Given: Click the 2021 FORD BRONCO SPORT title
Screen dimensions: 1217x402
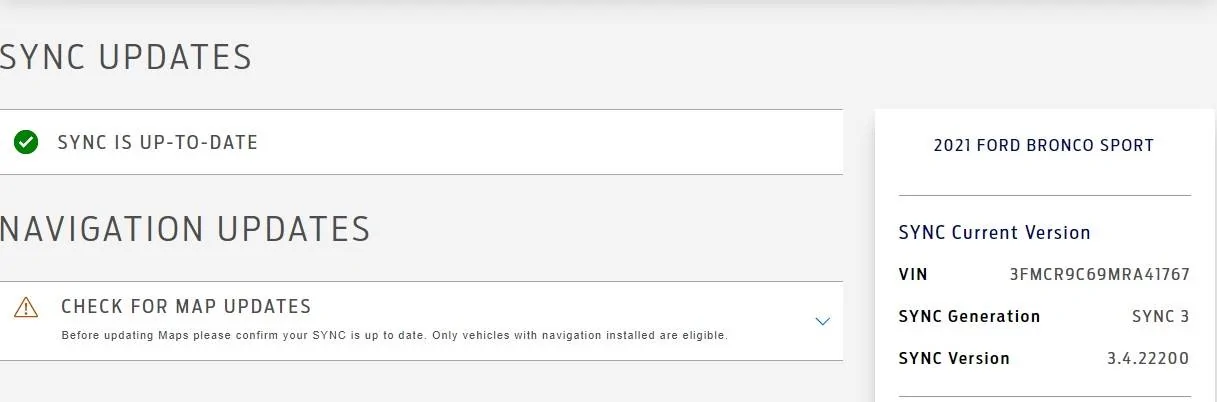Looking at the screenshot, I should point(1043,145).
